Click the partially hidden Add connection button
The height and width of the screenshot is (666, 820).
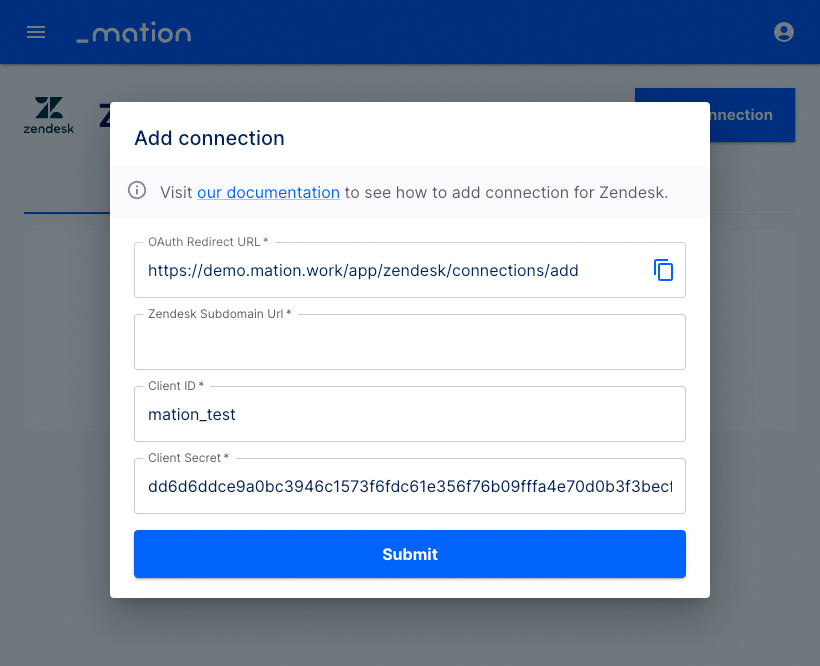point(752,115)
